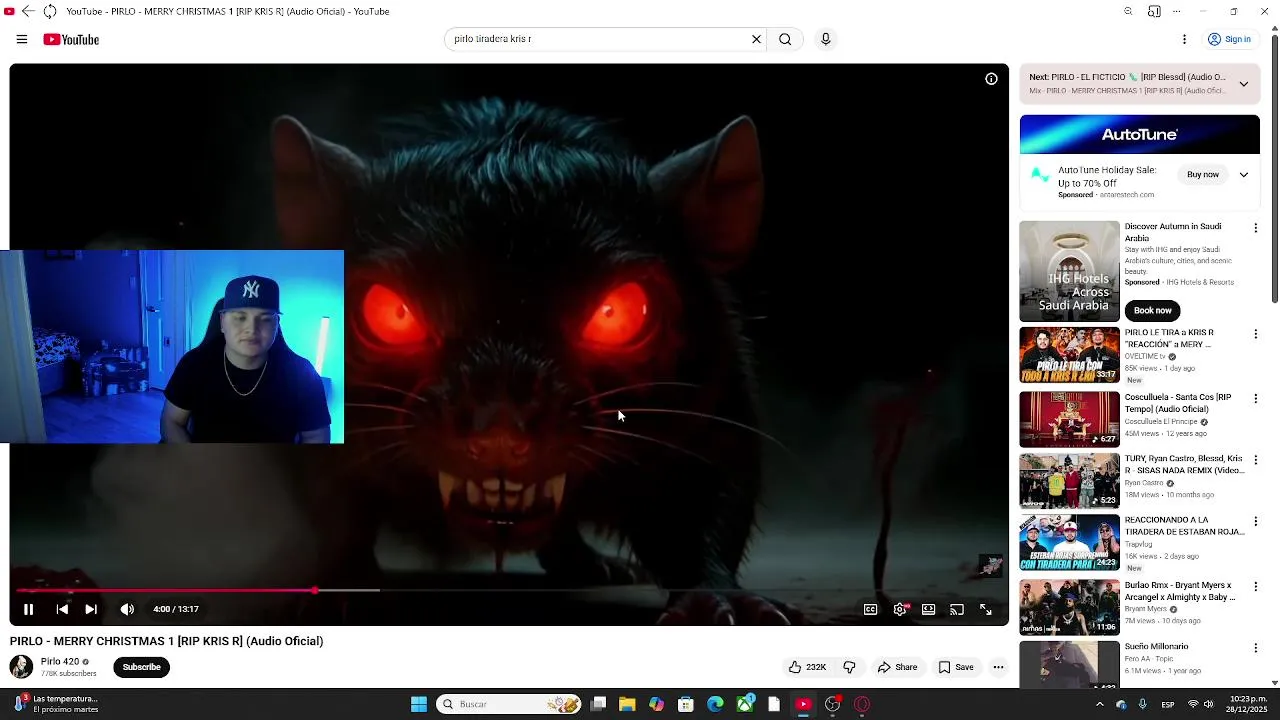The height and width of the screenshot is (720, 1280).
Task: Open Sueño Millonario video title
Action: tap(1156, 647)
